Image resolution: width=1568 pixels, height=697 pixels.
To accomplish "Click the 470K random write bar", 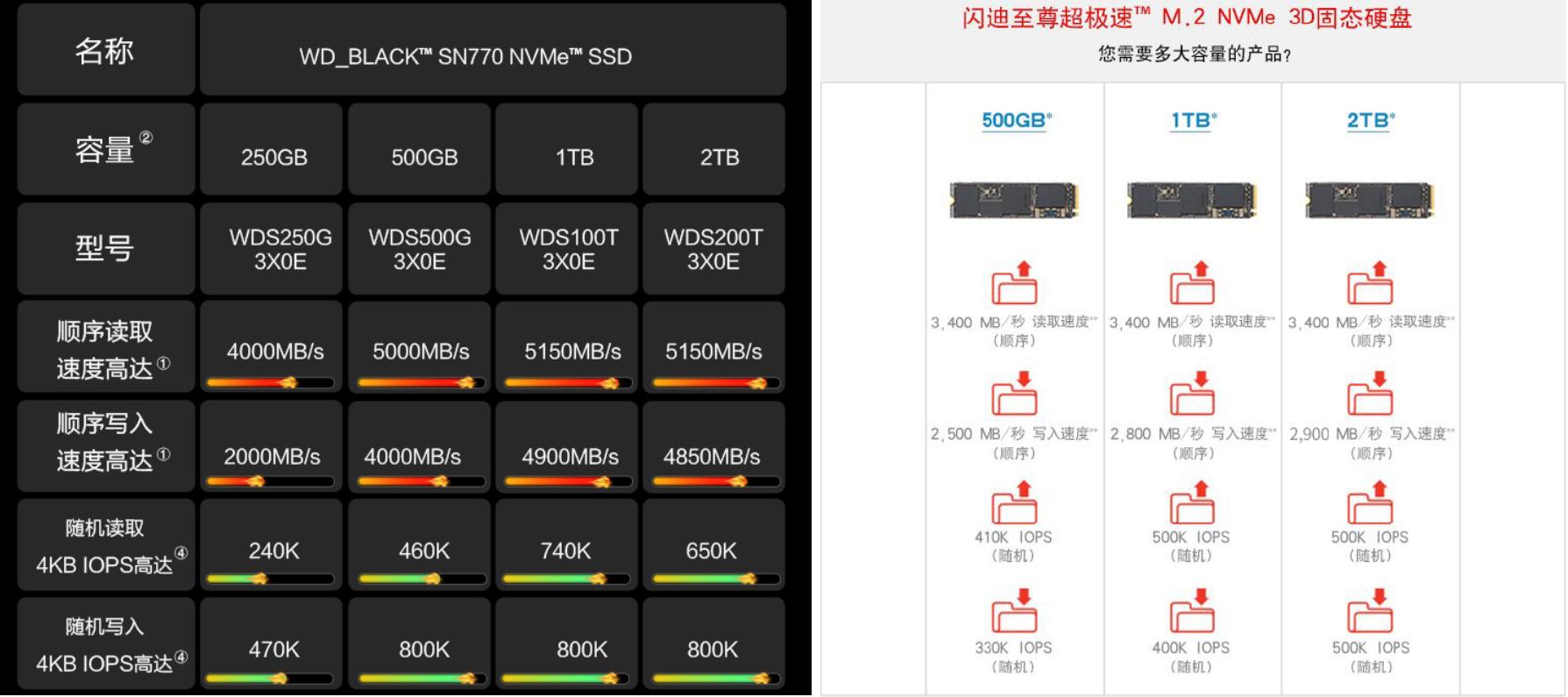I will tap(270, 679).
